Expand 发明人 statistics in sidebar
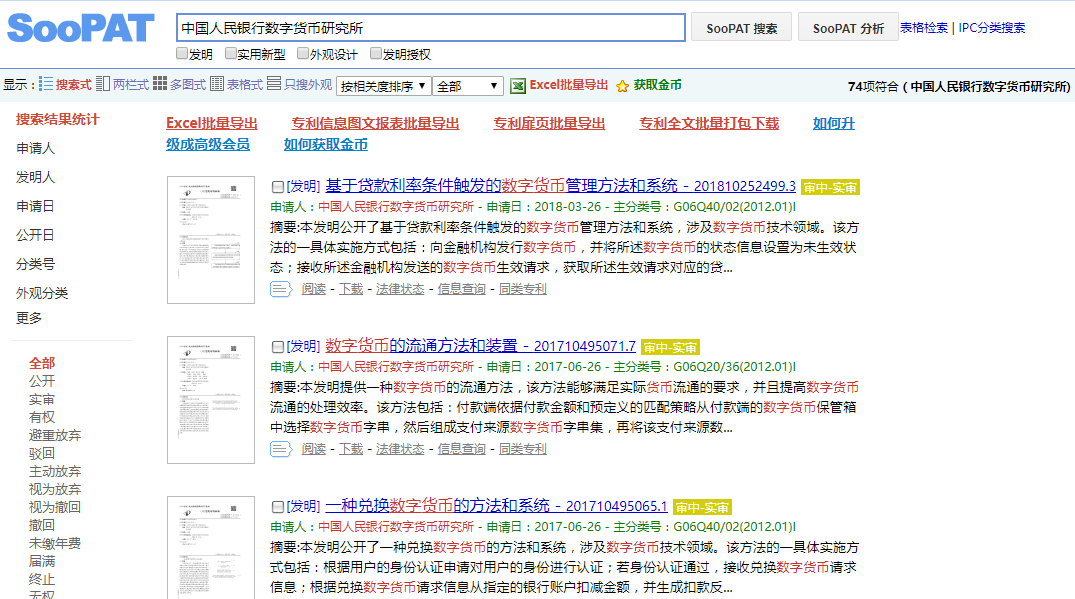1075x599 pixels. click(x=35, y=177)
